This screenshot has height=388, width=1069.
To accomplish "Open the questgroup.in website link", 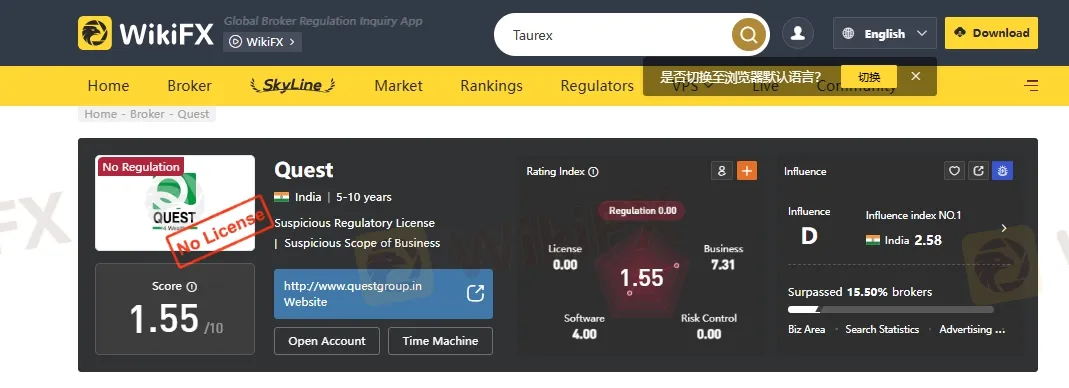I will pyautogui.click(x=383, y=294).
